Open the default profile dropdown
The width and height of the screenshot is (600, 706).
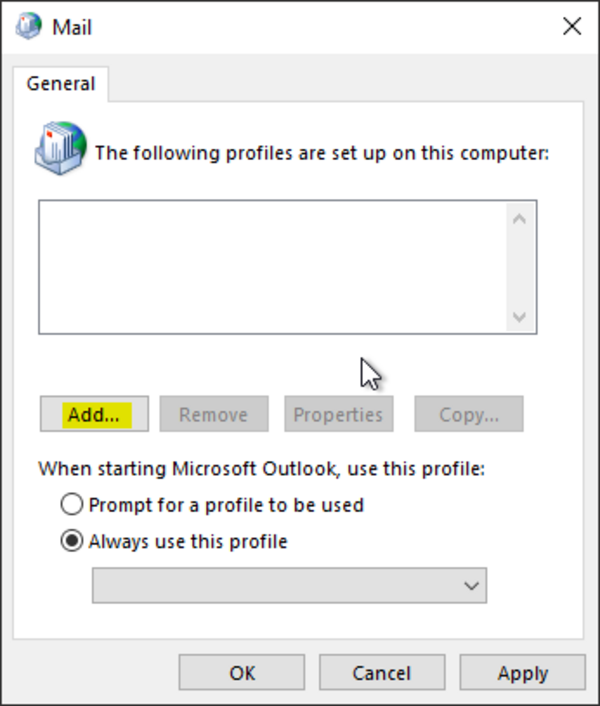tap(289, 585)
